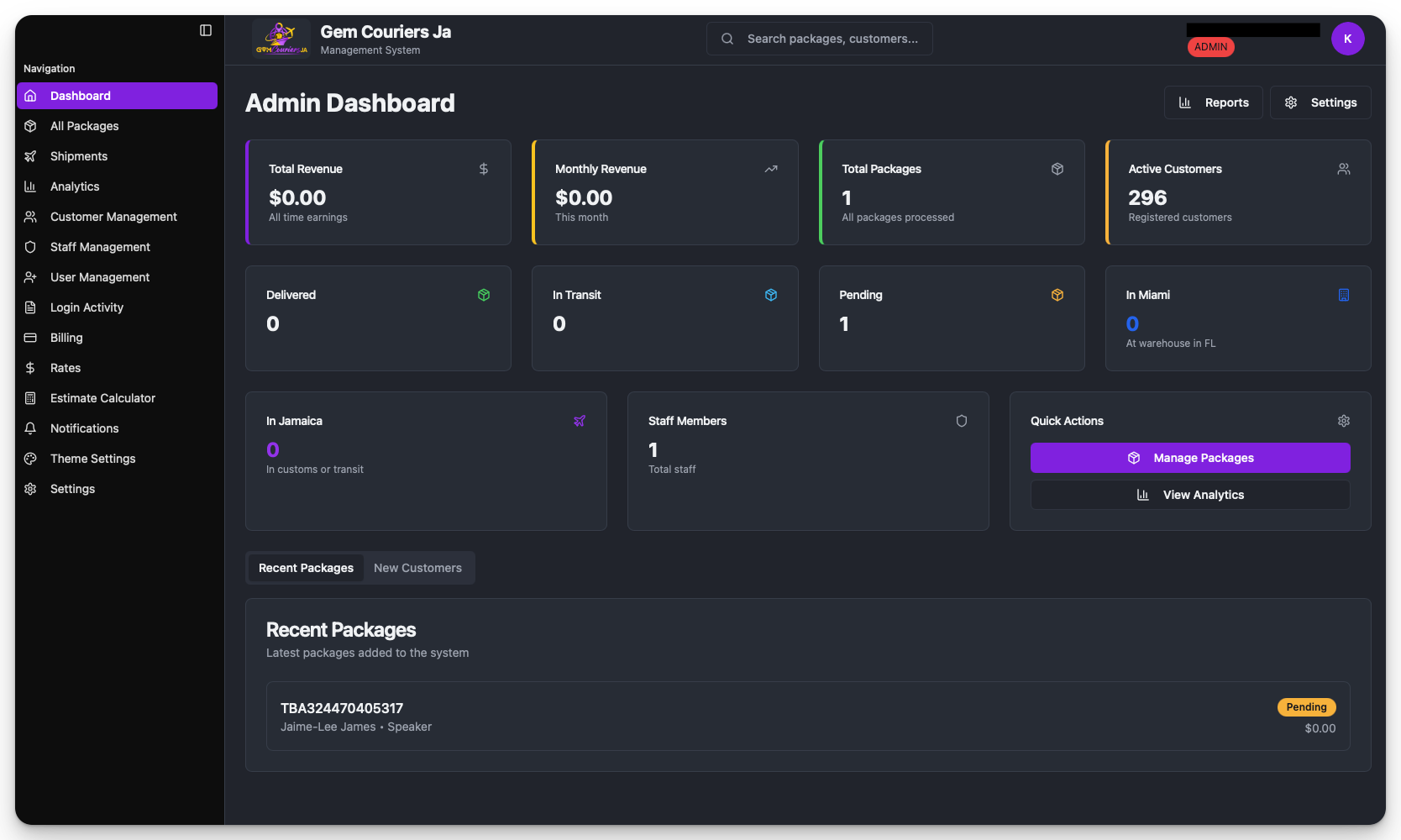Switch to the New Customers tab
This screenshot has width=1401, height=840.
pos(417,568)
